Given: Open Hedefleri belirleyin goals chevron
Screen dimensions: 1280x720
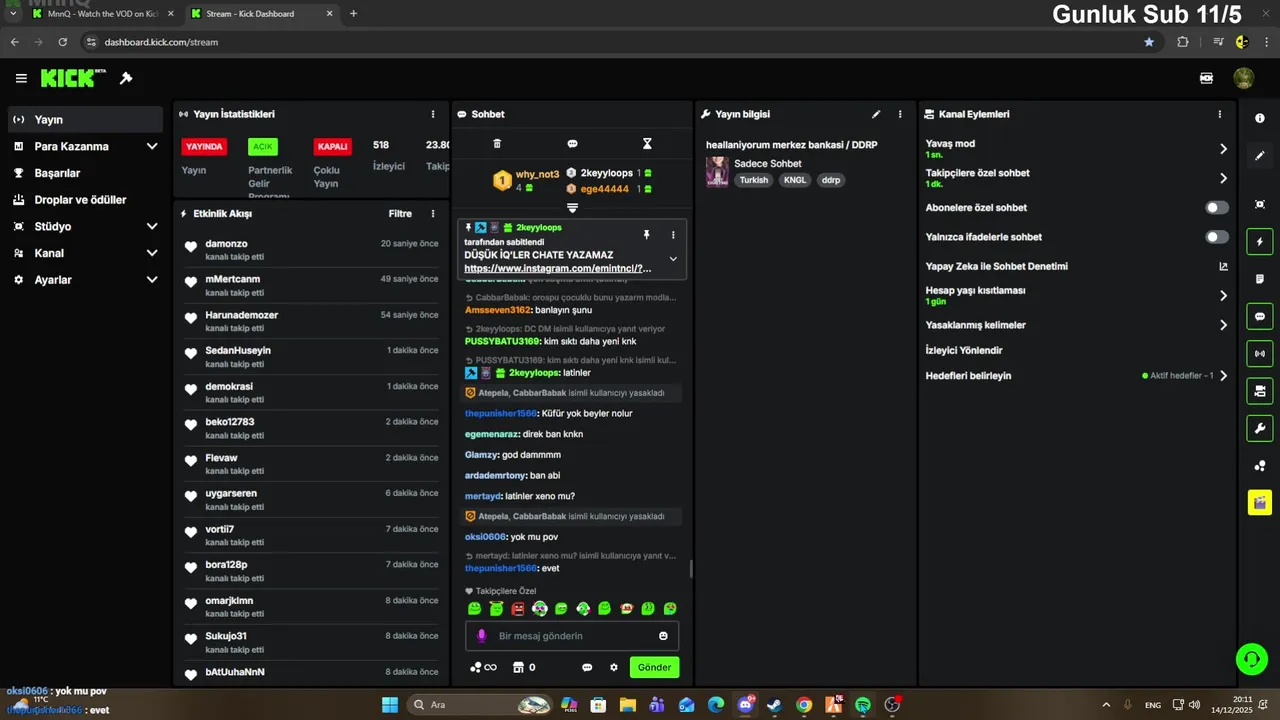Looking at the screenshot, I should [1223, 376].
